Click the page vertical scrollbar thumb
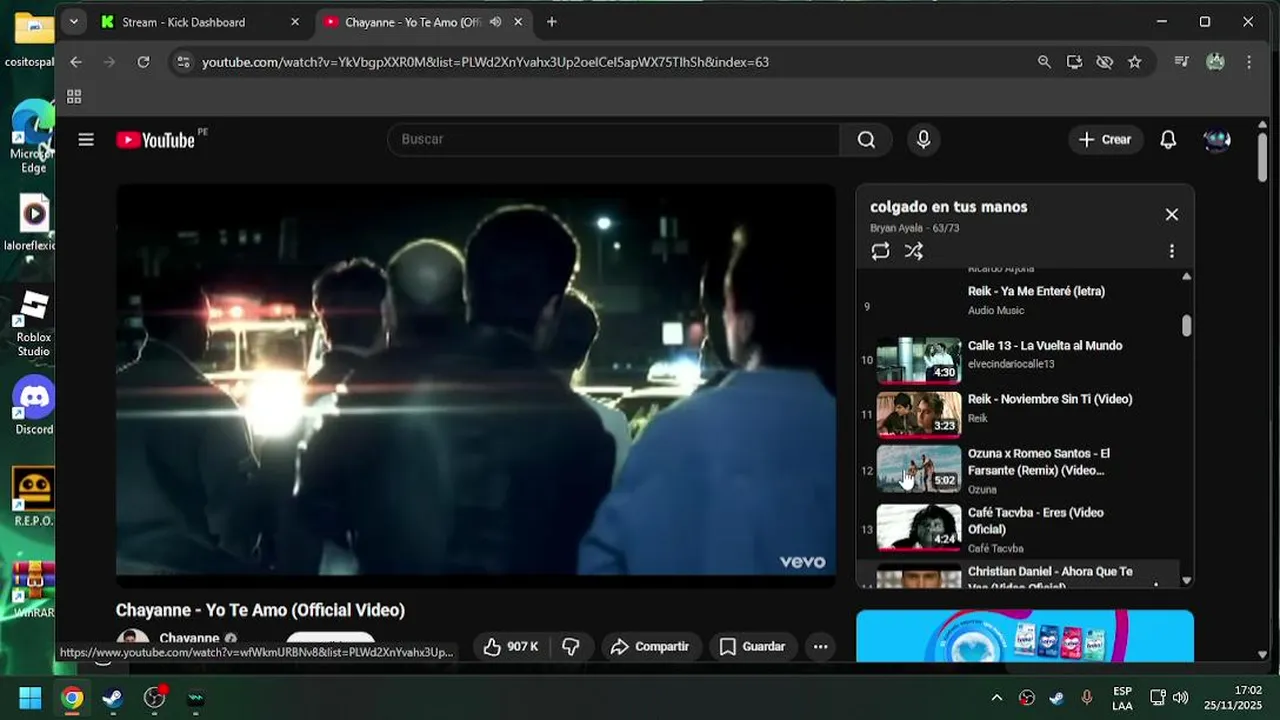 click(1263, 157)
